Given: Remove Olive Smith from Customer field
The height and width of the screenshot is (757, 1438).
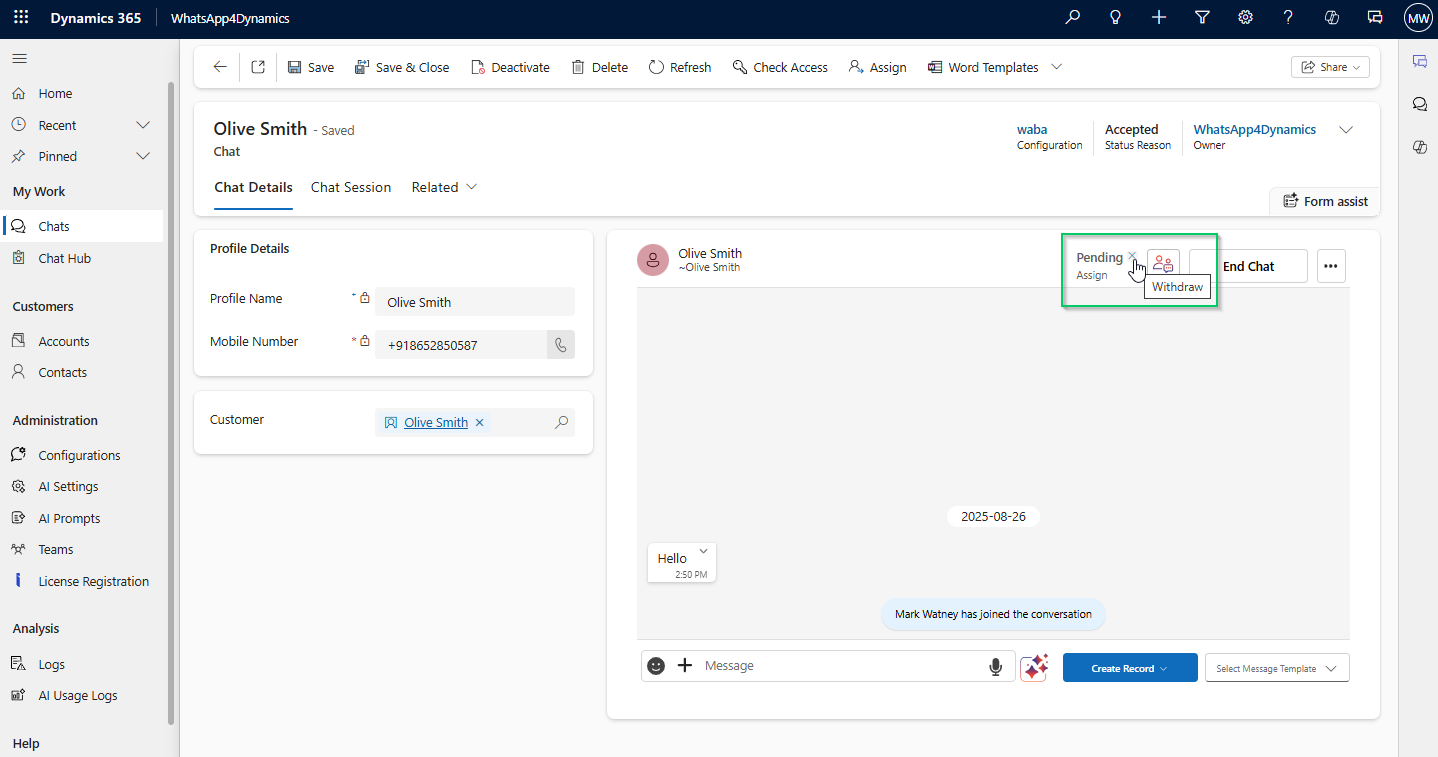Looking at the screenshot, I should click(x=480, y=423).
